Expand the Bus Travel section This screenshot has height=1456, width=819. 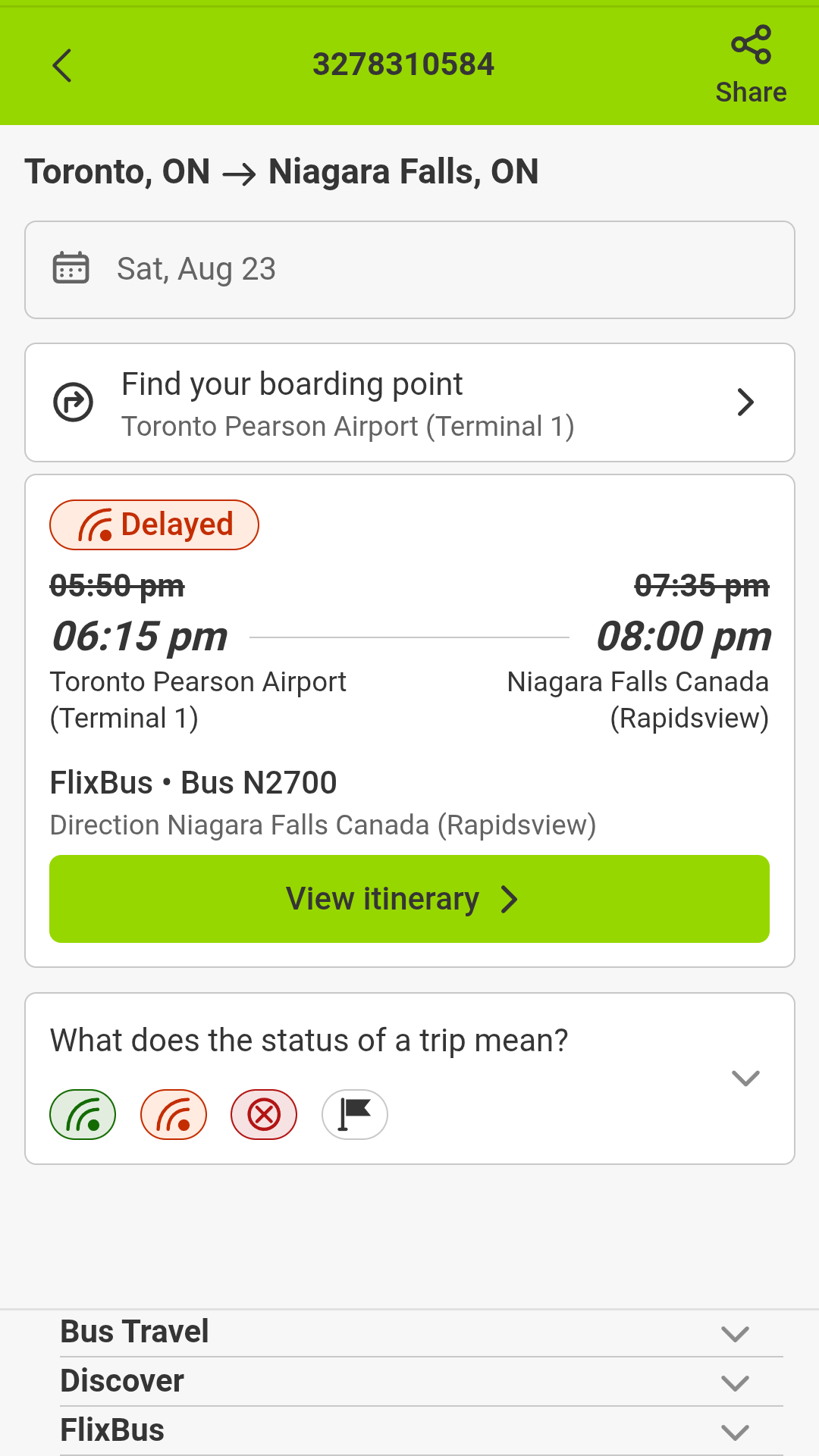click(x=735, y=1333)
